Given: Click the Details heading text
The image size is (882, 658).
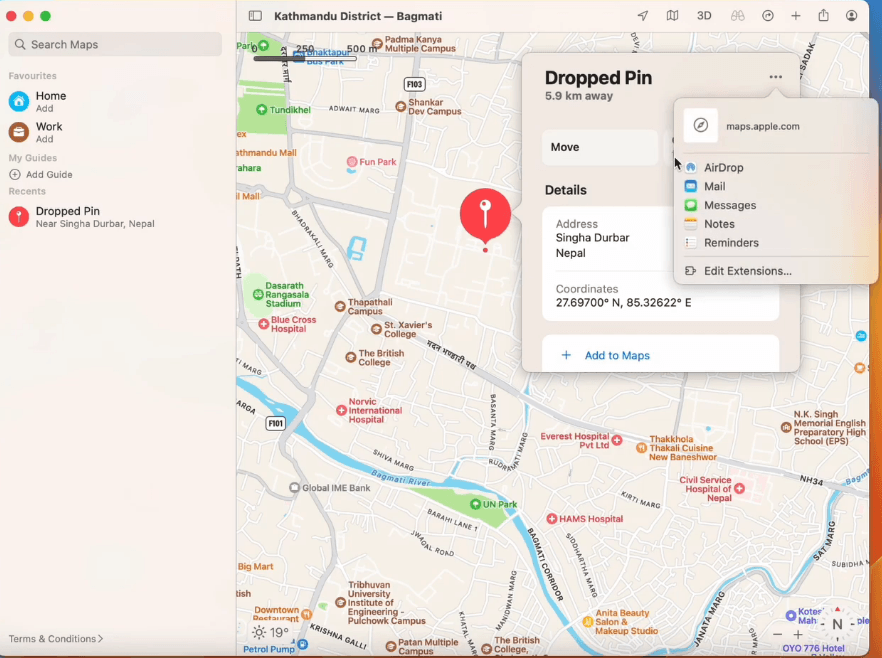Looking at the screenshot, I should pyautogui.click(x=565, y=190).
